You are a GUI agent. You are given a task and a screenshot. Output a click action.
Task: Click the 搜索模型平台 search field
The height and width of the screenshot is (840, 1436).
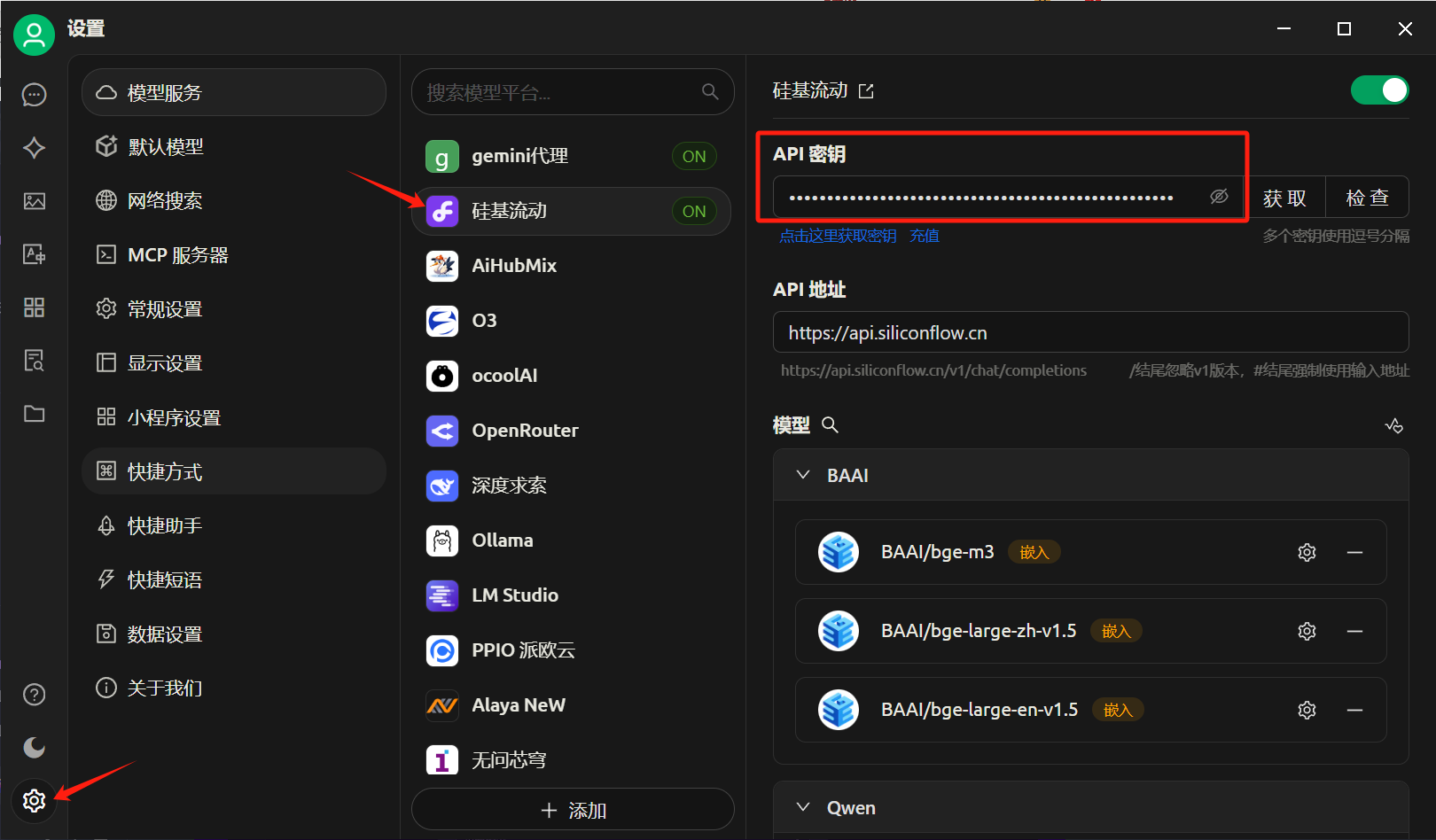click(558, 92)
